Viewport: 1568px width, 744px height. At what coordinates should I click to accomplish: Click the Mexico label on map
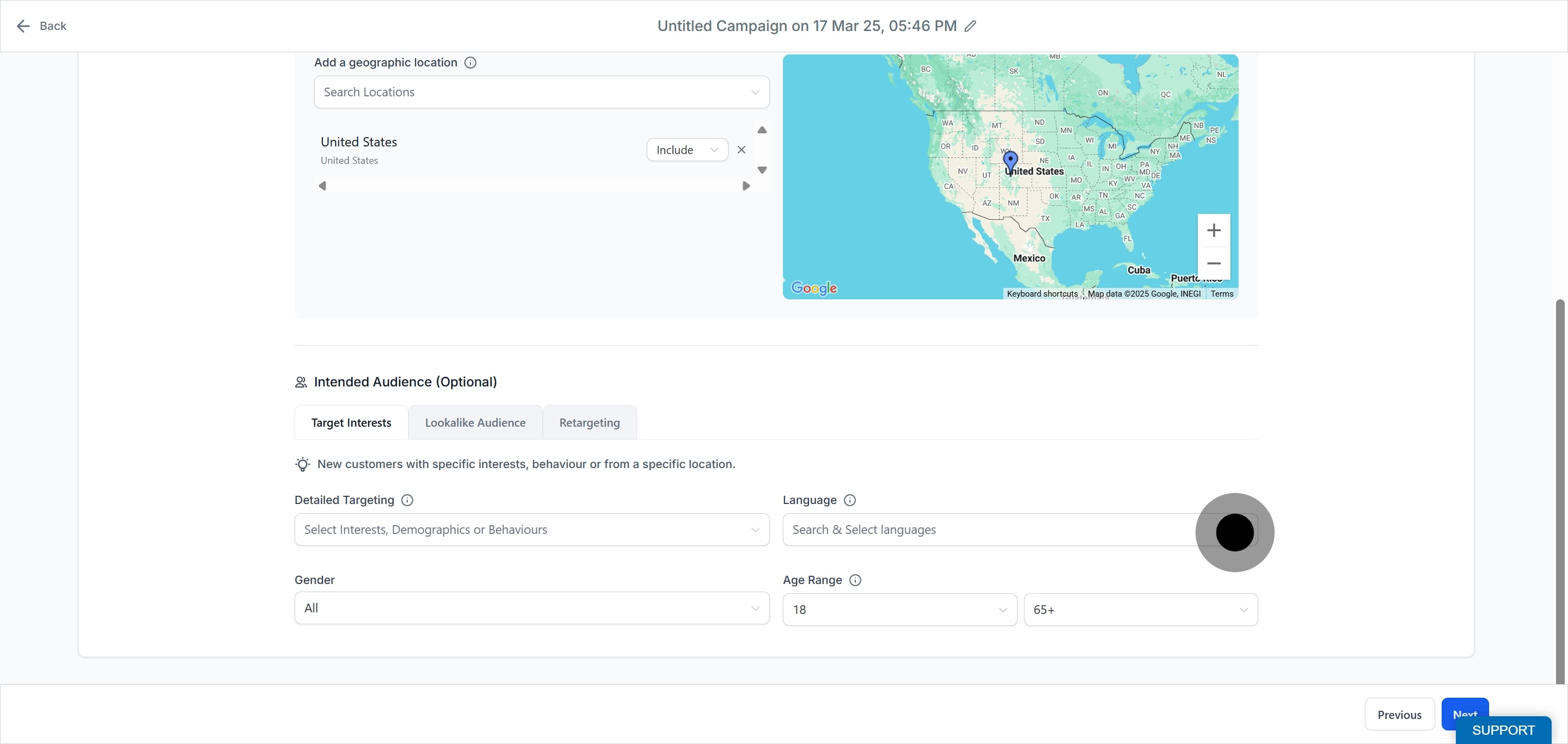(x=1028, y=258)
